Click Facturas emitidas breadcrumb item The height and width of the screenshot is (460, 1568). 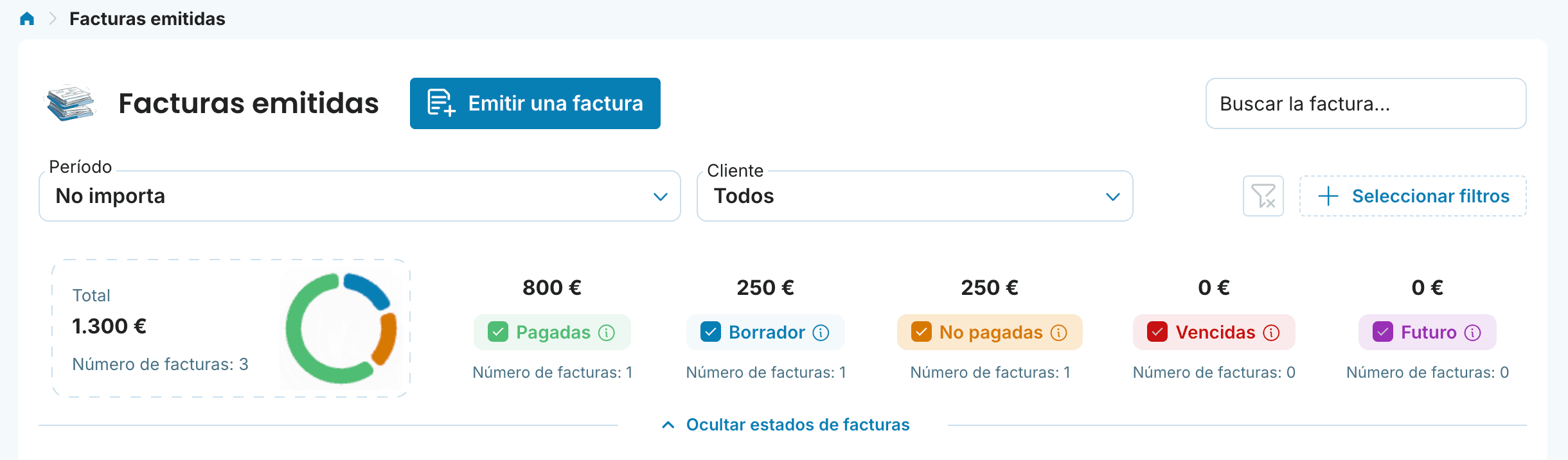[147, 19]
